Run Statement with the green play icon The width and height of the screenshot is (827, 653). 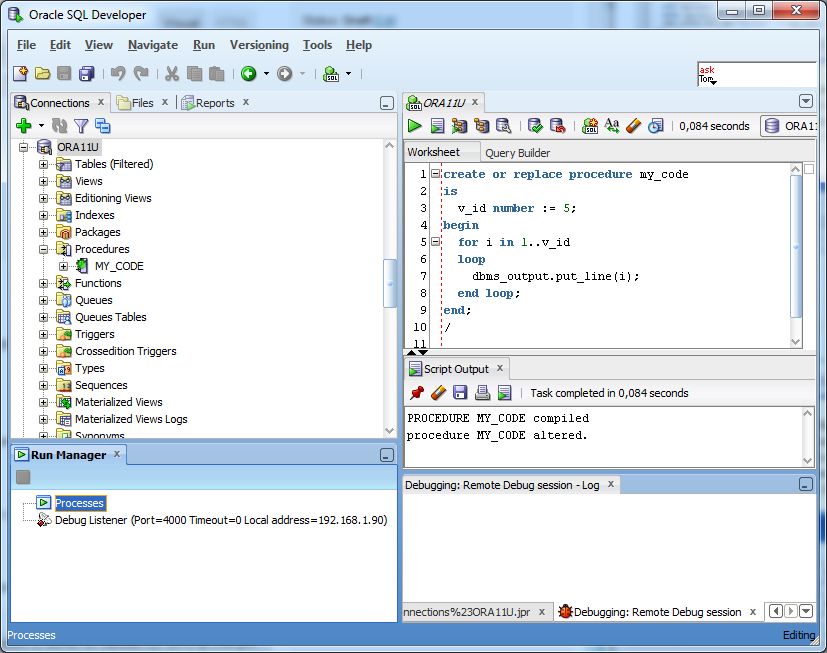(x=415, y=126)
